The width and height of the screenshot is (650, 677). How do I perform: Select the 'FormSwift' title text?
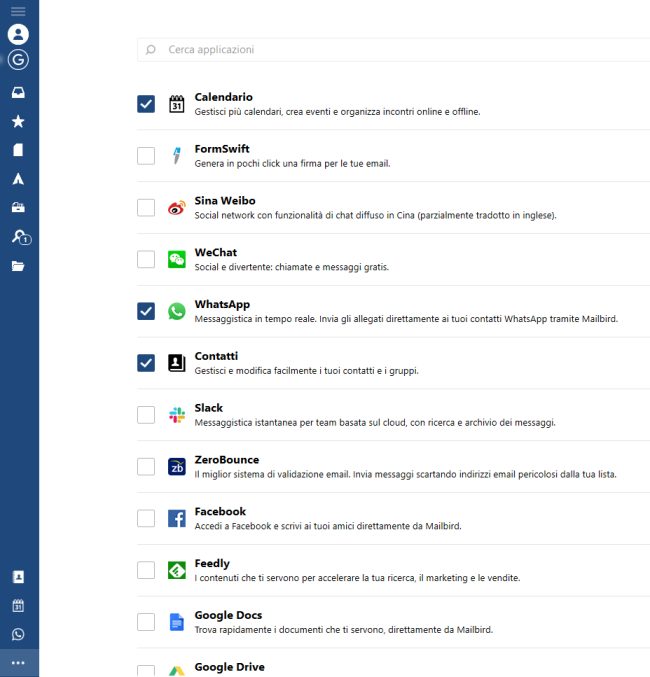pyautogui.click(x=222, y=149)
